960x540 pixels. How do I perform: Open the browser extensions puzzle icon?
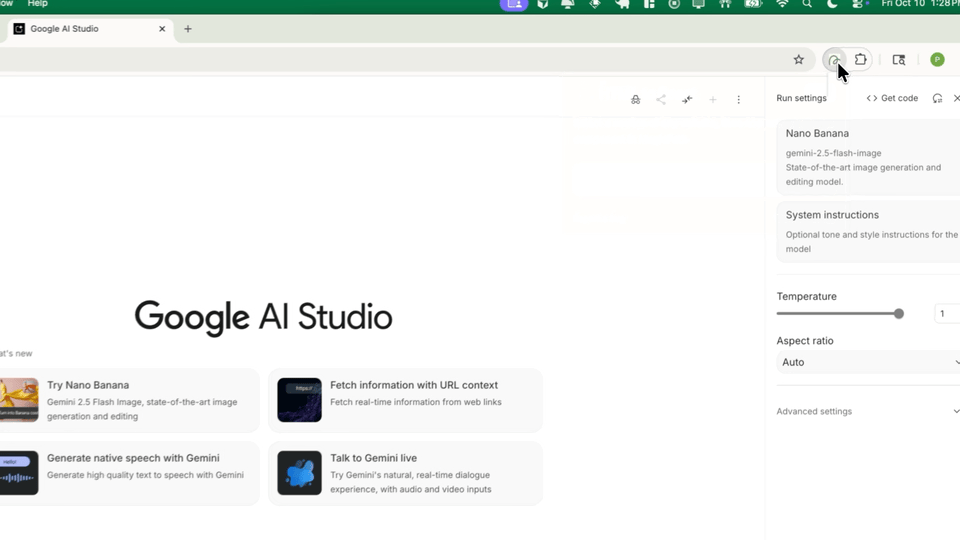tap(861, 60)
